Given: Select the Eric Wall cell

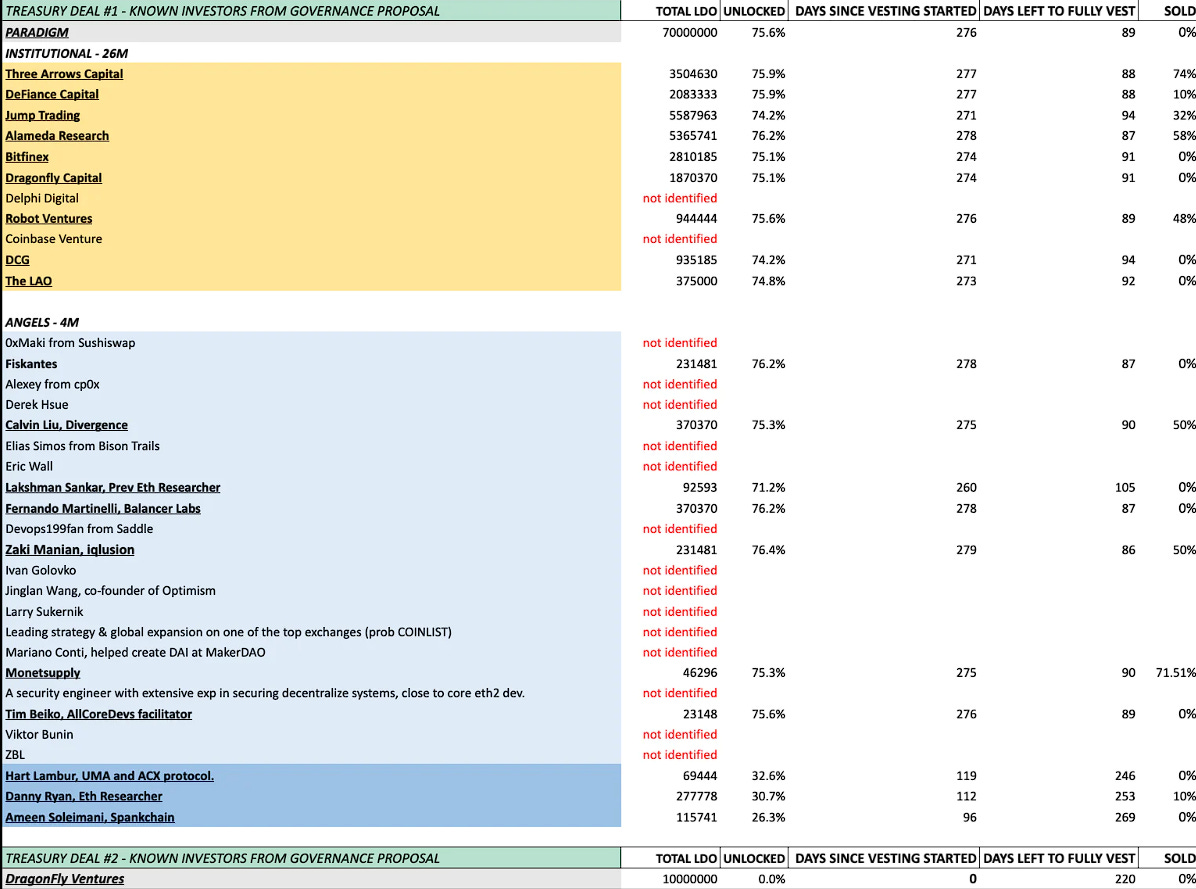Looking at the screenshot, I should (29, 467).
